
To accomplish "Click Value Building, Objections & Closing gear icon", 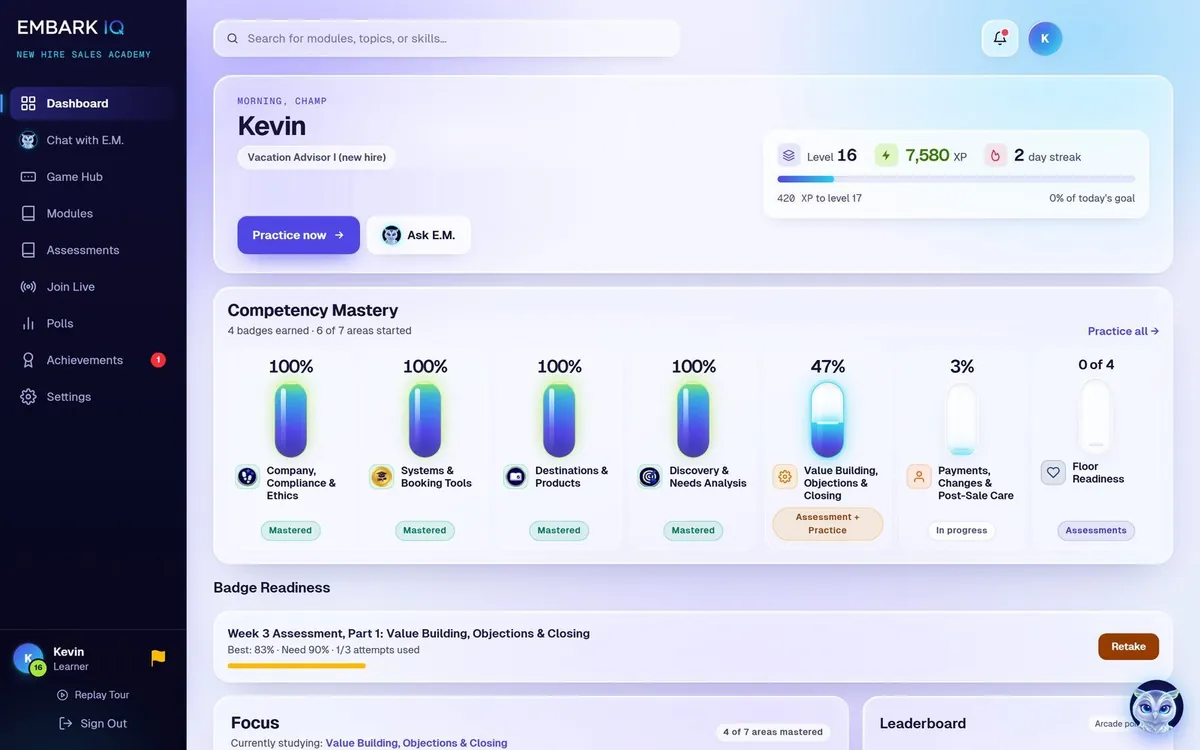I will coord(785,476).
